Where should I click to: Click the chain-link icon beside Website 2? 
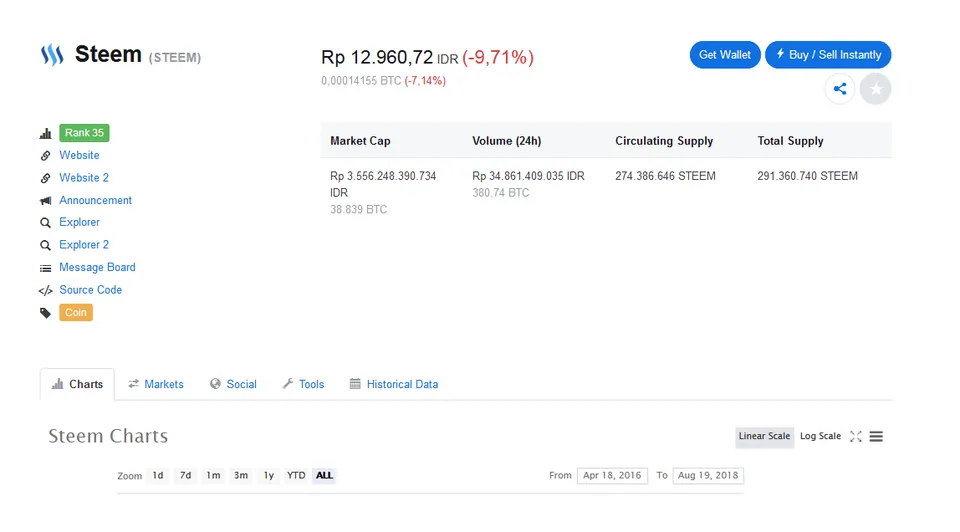coord(45,178)
